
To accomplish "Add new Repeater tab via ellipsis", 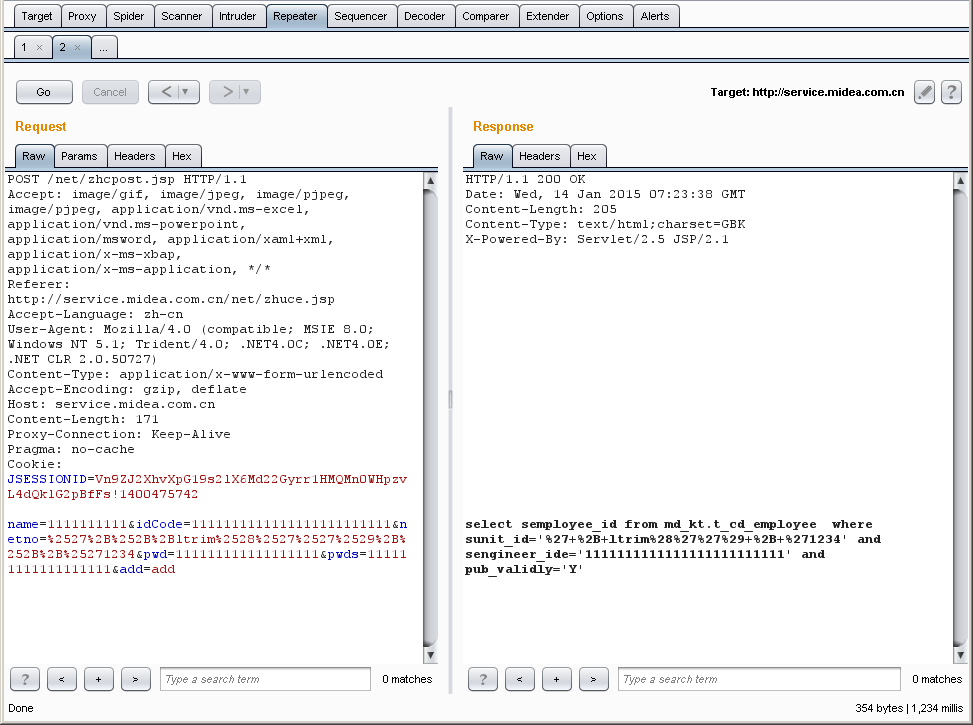I will click(x=104, y=47).
